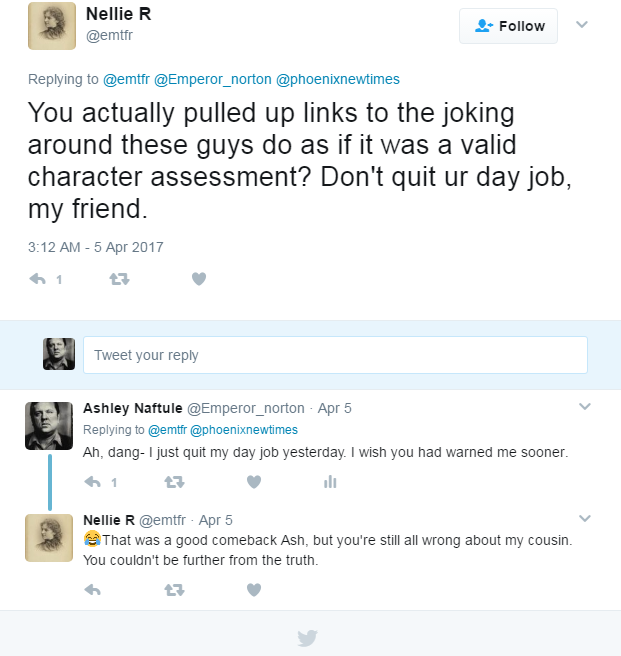Reply to Nellie R's main tweet
This screenshot has width=621, height=656.
39,280
